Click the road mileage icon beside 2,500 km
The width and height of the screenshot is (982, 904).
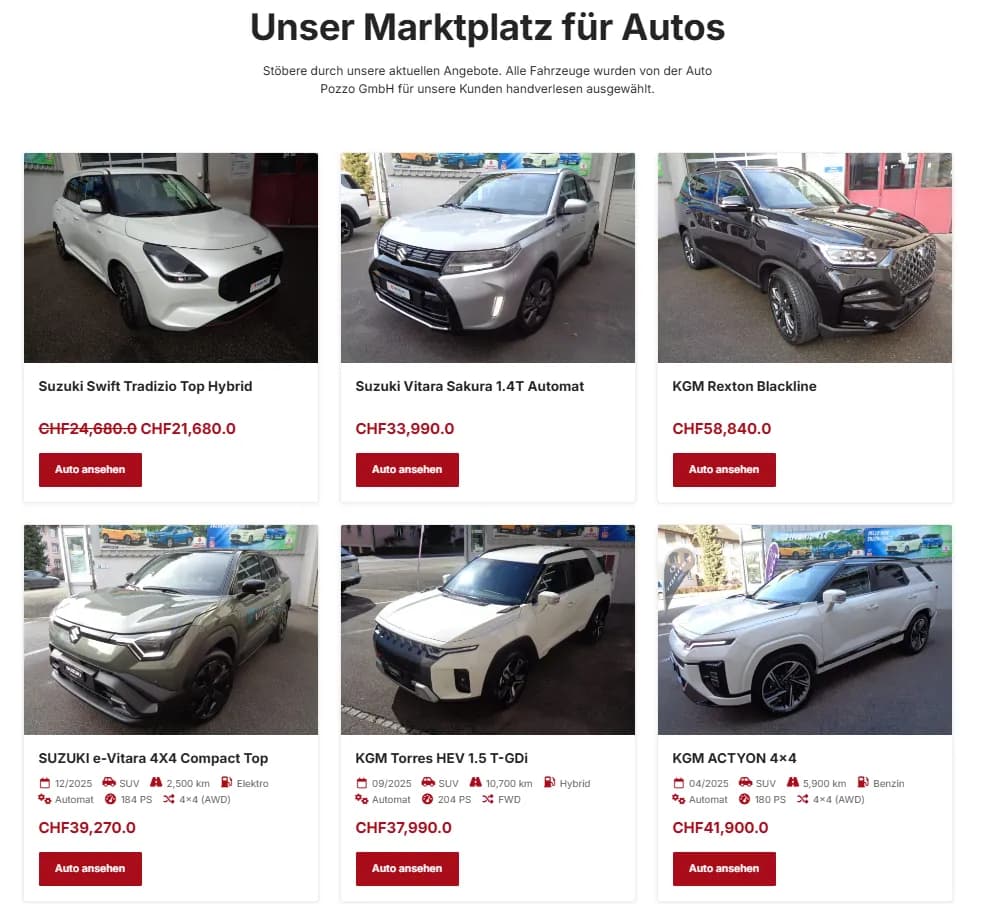pos(156,782)
